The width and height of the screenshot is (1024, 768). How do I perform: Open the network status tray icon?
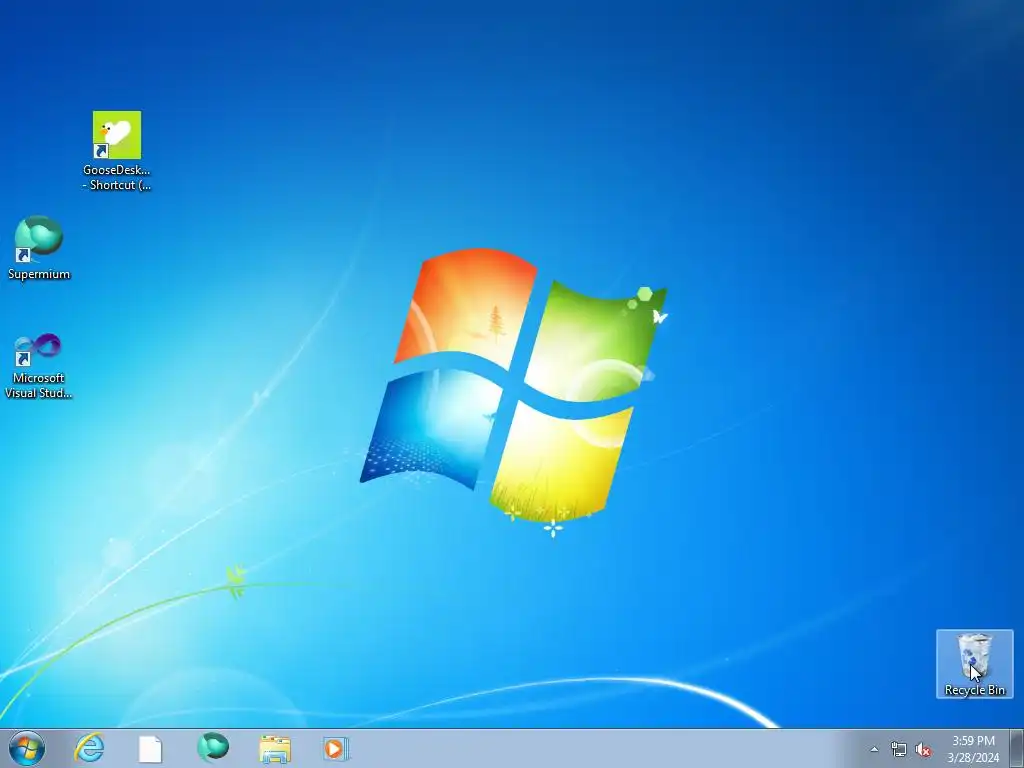899,750
